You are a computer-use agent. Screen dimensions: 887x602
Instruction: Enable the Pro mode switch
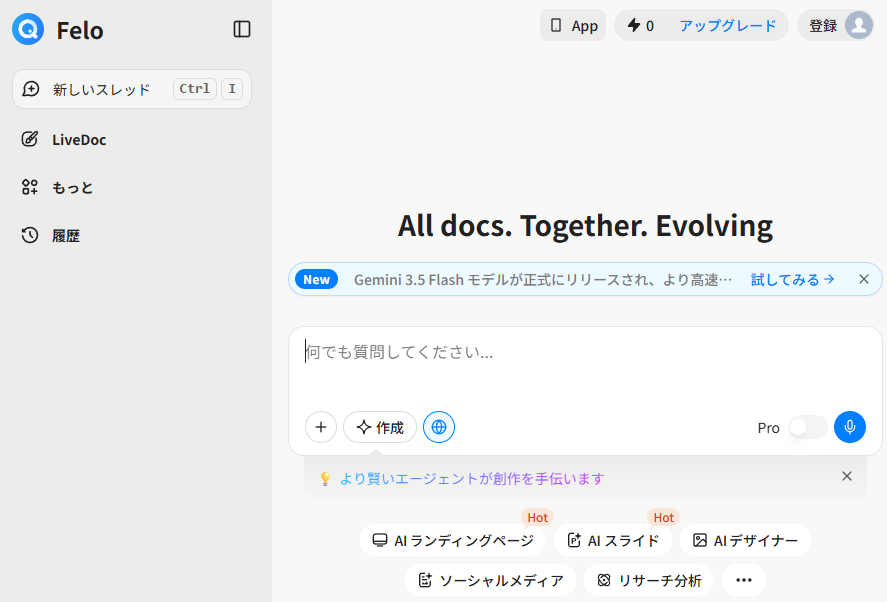808,427
